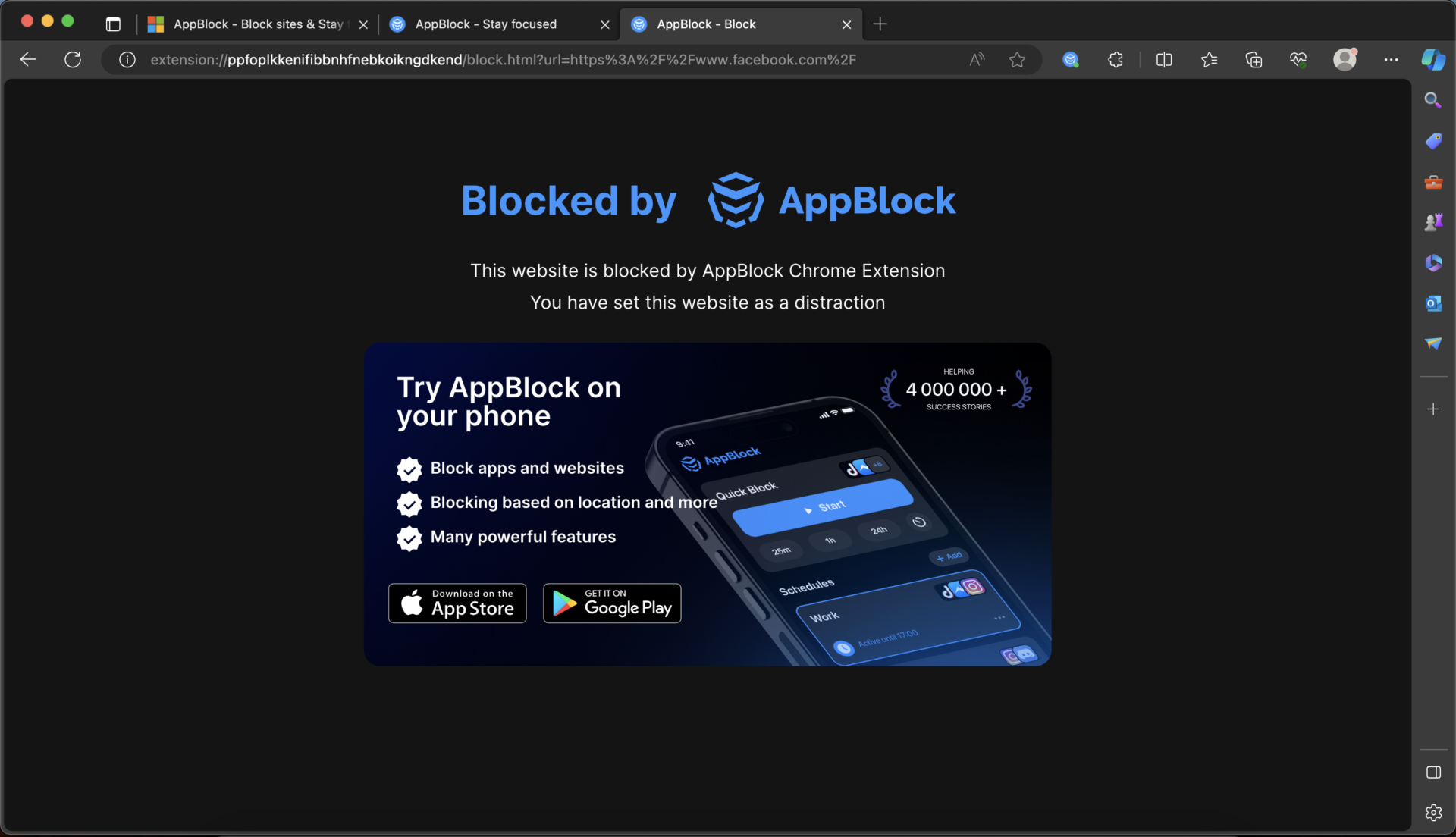Expand Collections from the toolbar
The image size is (1456, 837).
click(1254, 59)
